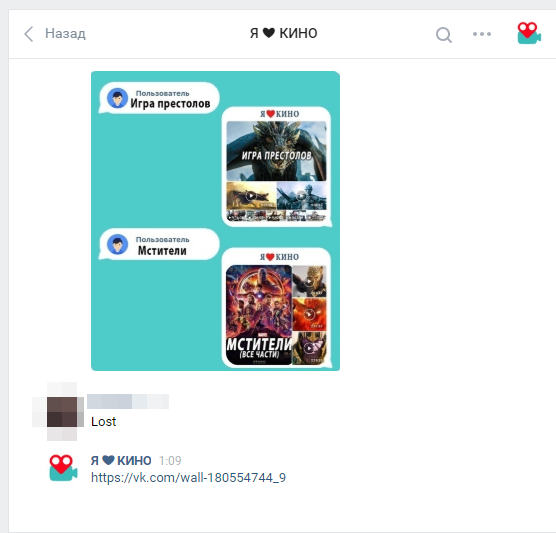
Task: Click the 1:09 message timestamp
Action: click(x=170, y=461)
